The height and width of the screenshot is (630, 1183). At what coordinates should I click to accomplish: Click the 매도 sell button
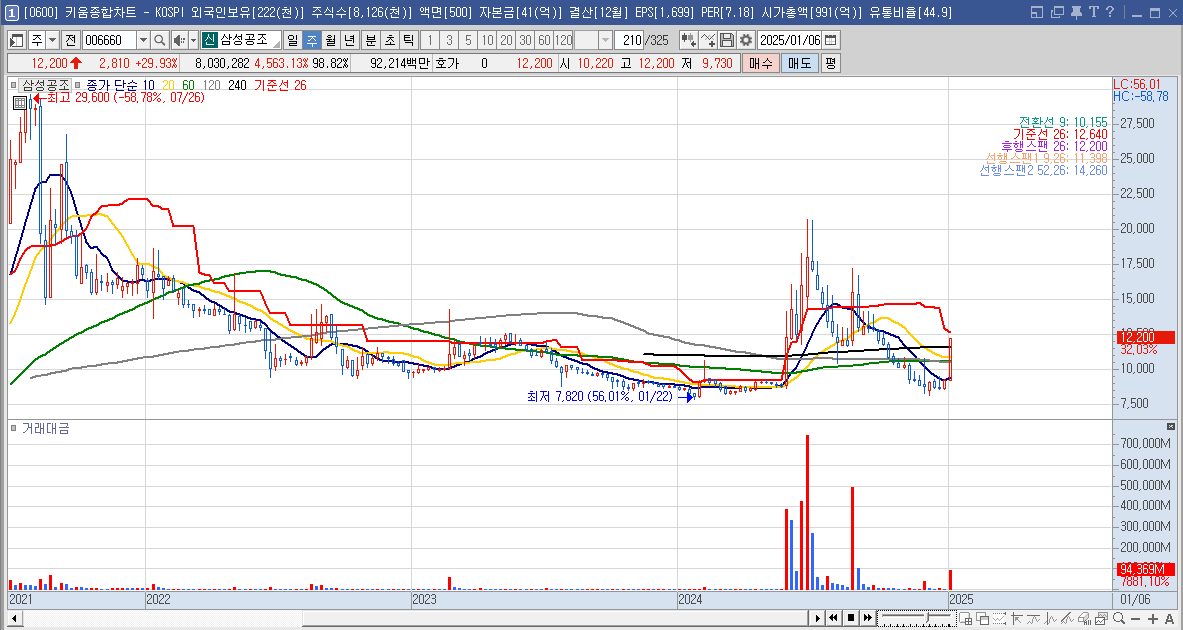coord(799,63)
